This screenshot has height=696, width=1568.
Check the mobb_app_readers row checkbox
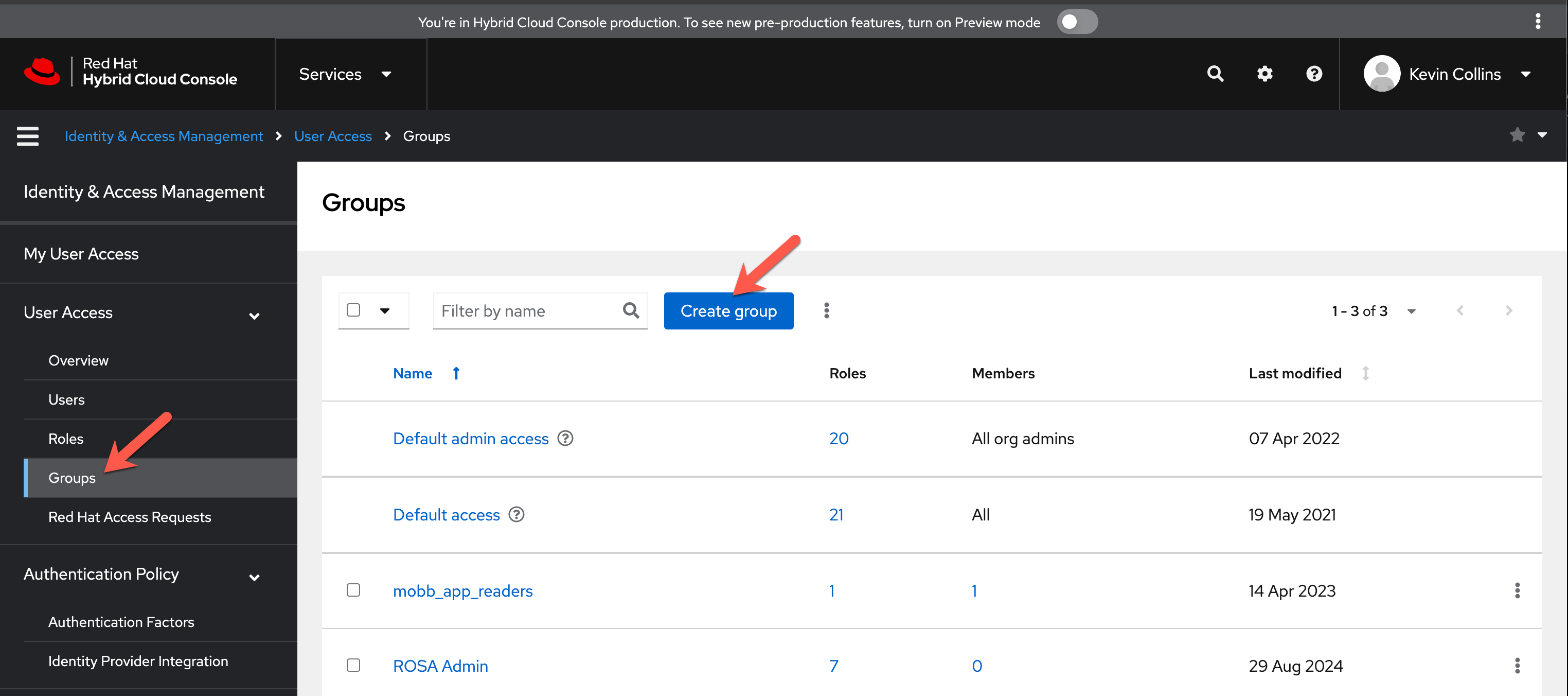click(x=353, y=589)
